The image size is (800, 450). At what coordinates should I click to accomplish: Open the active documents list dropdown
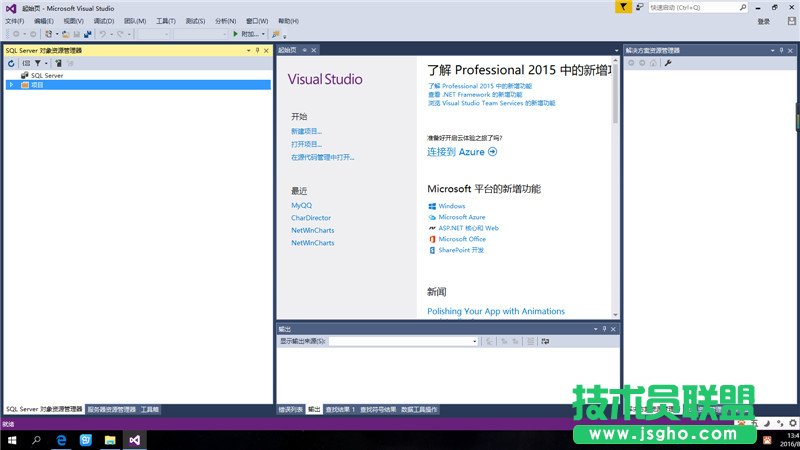[x=616, y=51]
